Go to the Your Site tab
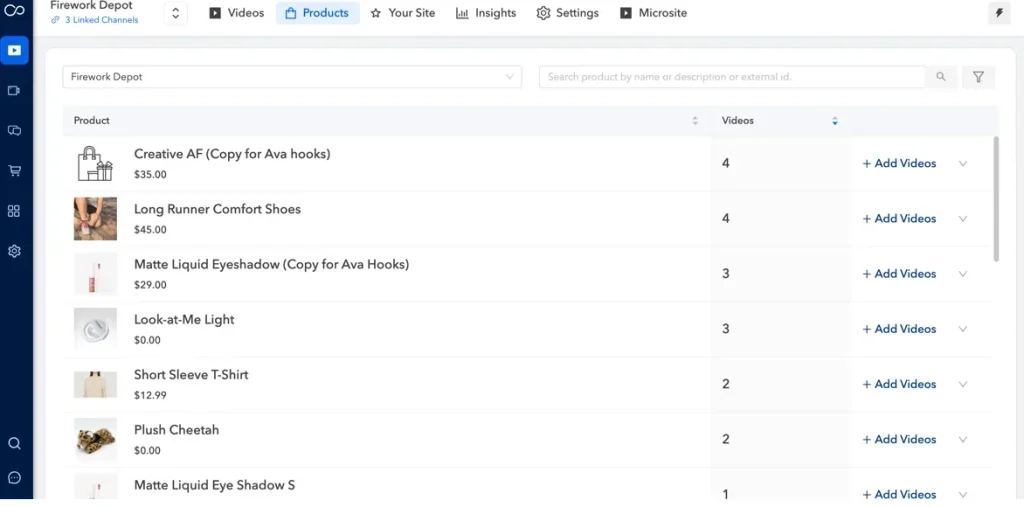Image resolution: width=1024 pixels, height=507 pixels. click(402, 13)
